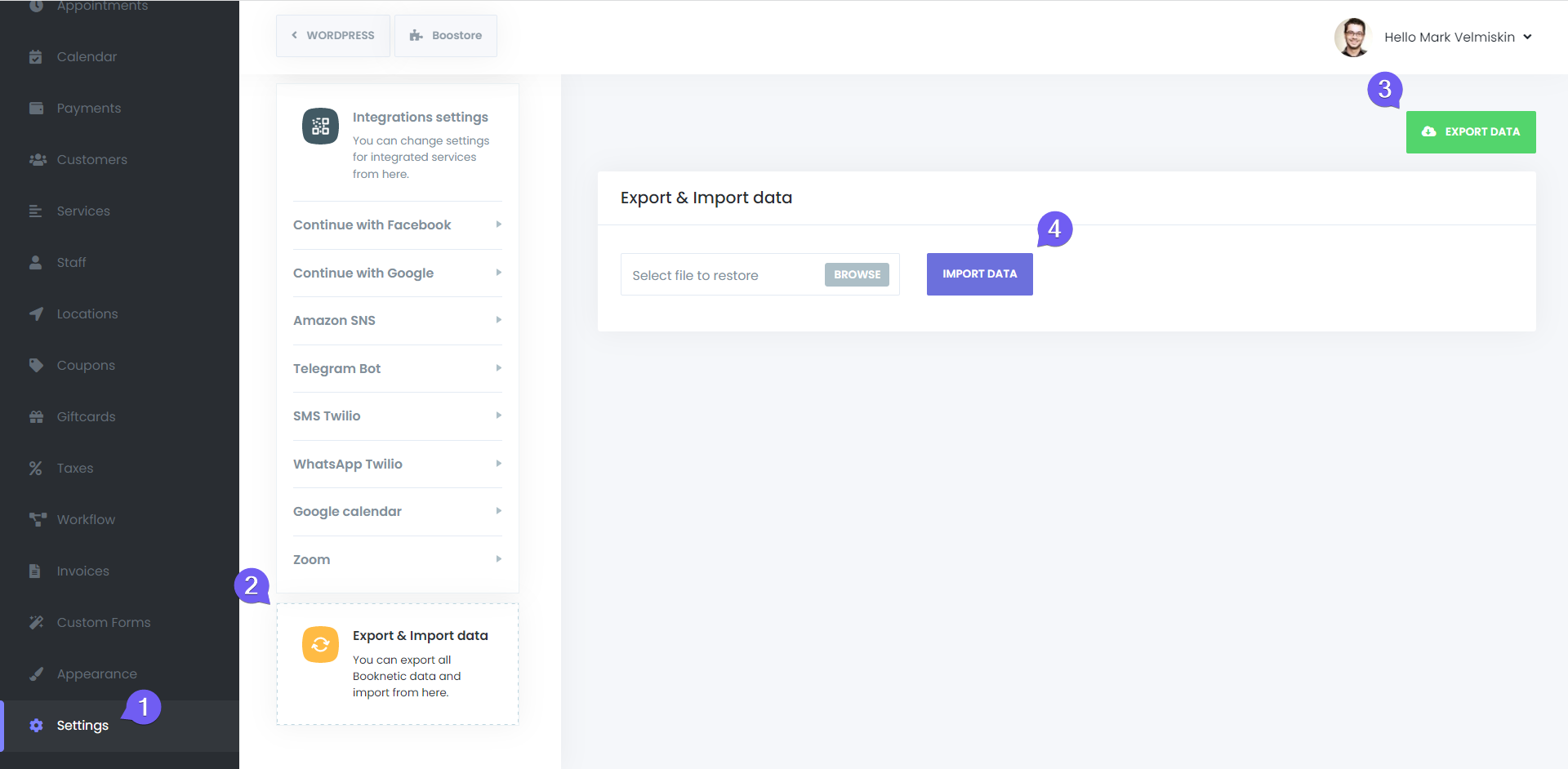
Task: Open Appearance text in the sidebar
Action: coord(97,673)
